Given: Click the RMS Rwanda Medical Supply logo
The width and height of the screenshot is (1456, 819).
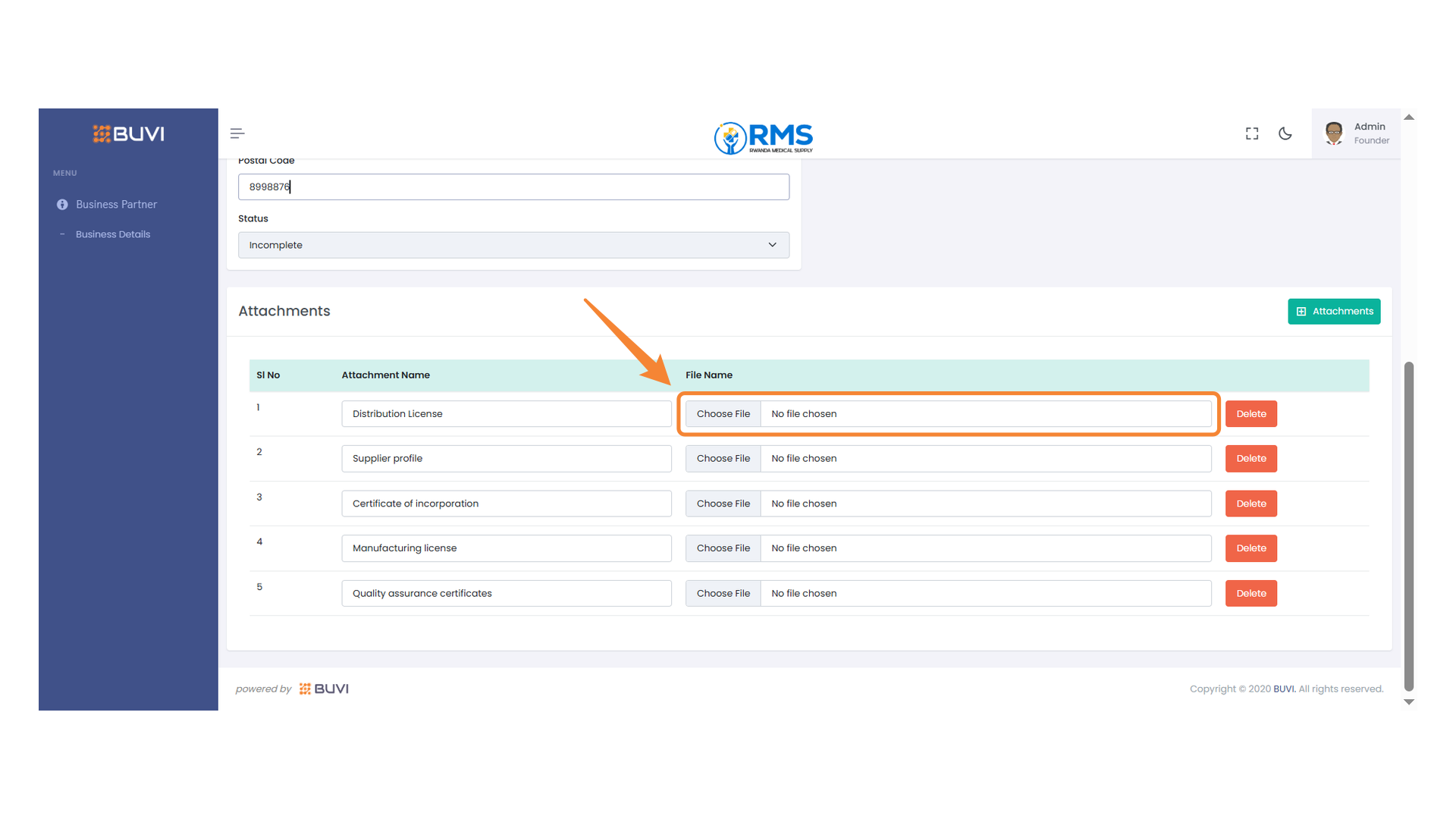Looking at the screenshot, I should [x=762, y=138].
